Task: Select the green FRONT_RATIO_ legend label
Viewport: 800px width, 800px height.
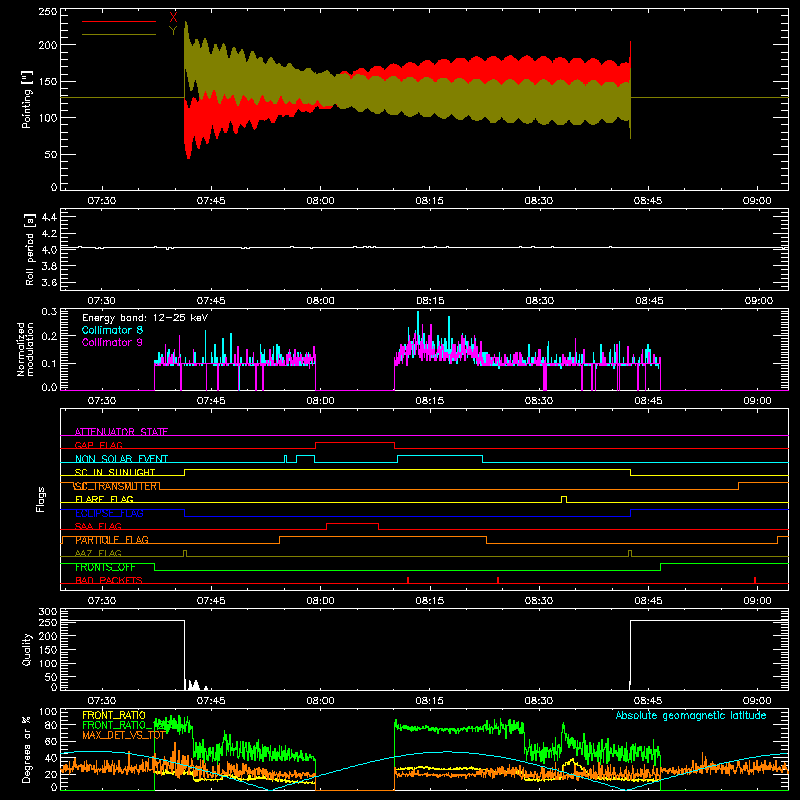Action: click(117, 726)
